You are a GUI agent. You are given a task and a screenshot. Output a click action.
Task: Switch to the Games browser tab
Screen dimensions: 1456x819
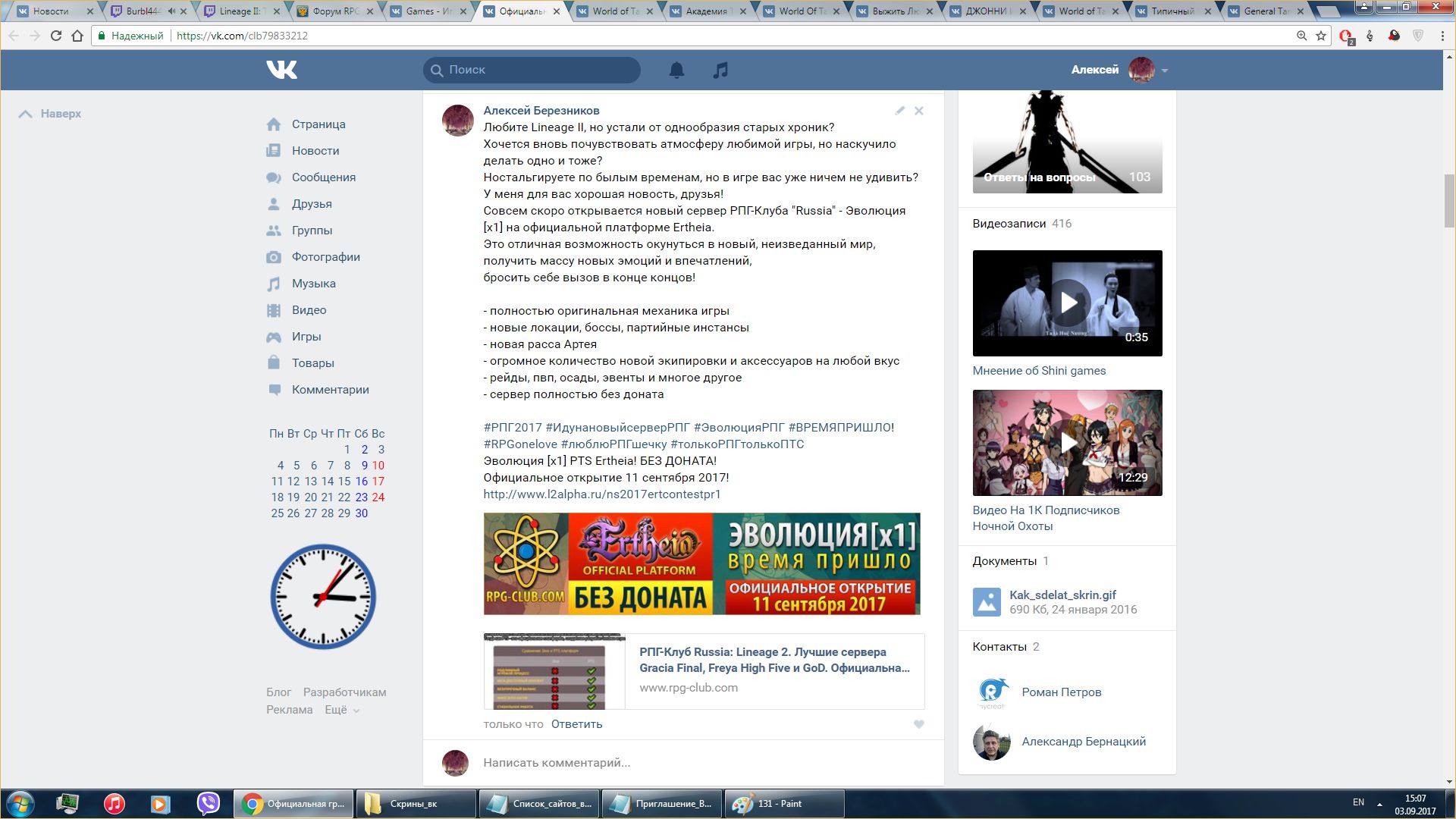point(427,11)
